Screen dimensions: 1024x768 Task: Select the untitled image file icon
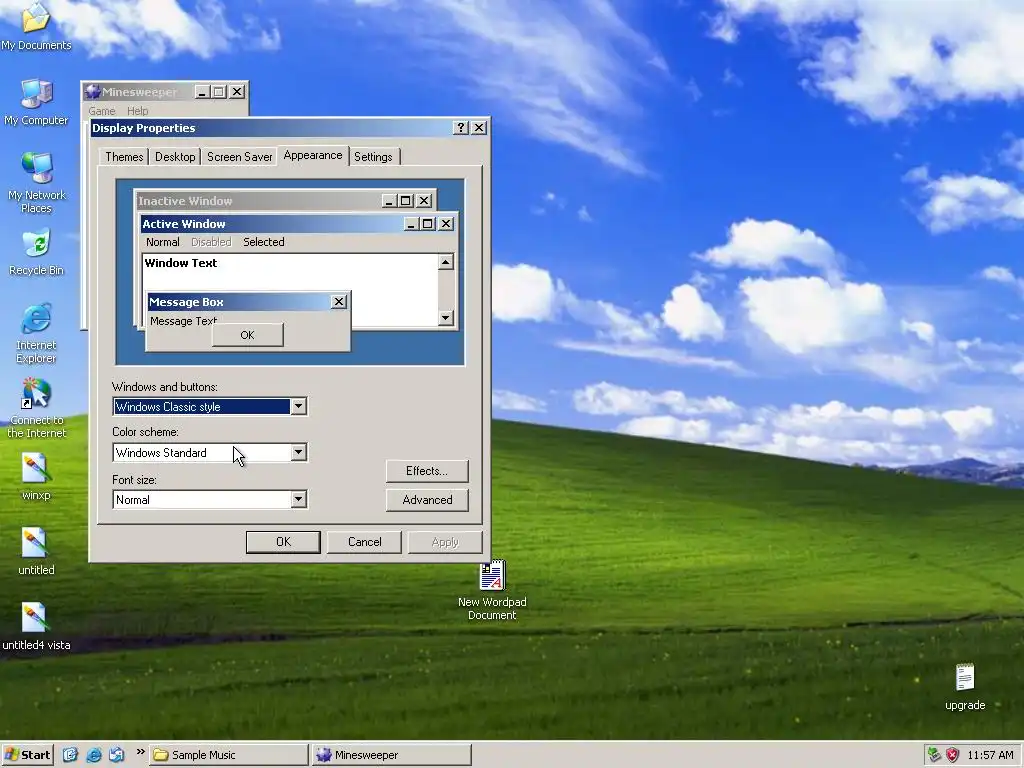tap(36, 552)
